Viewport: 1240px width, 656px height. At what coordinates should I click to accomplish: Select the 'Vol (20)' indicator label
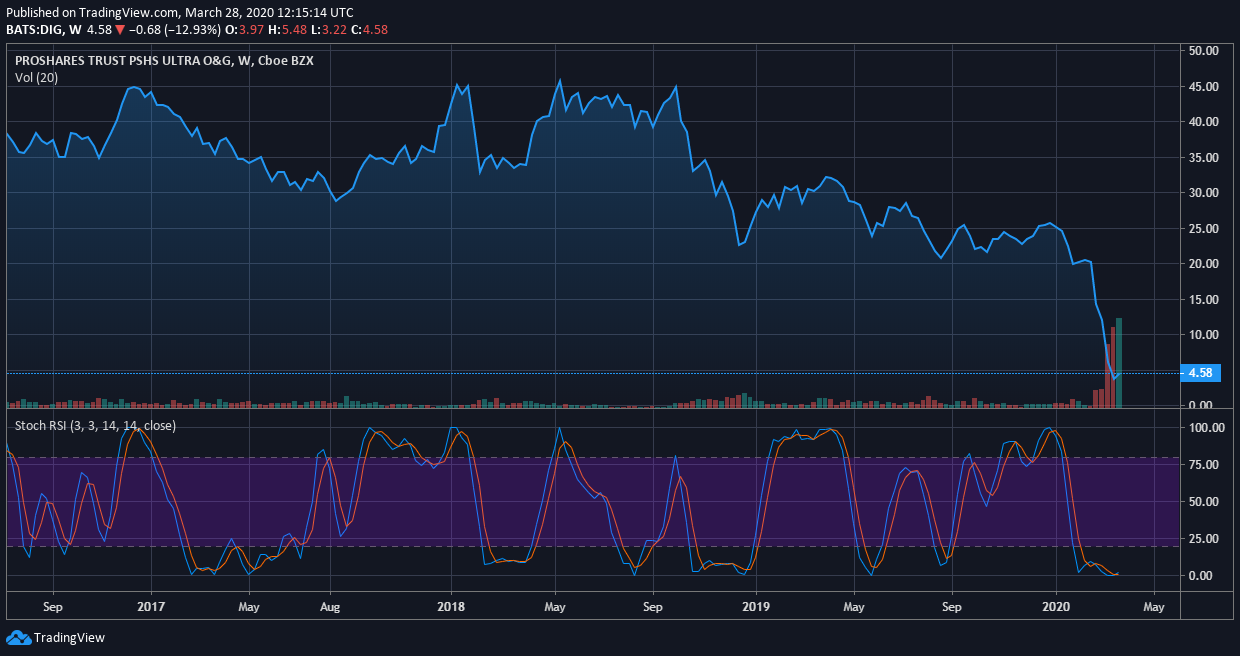pyautogui.click(x=36, y=77)
